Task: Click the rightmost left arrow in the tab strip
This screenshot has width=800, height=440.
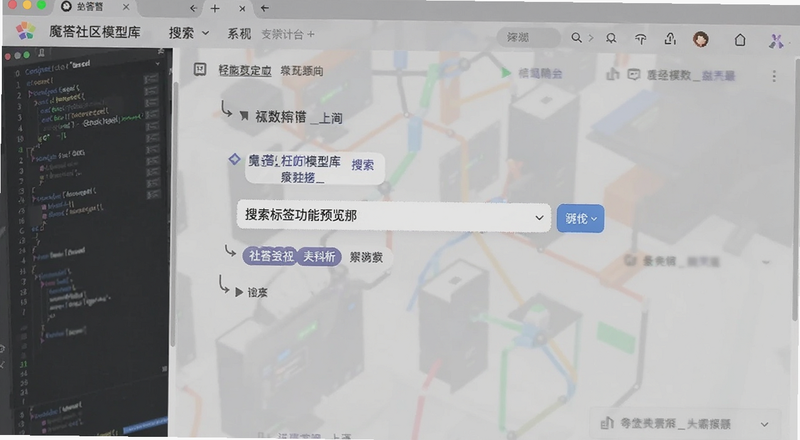Action: point(264,8)
